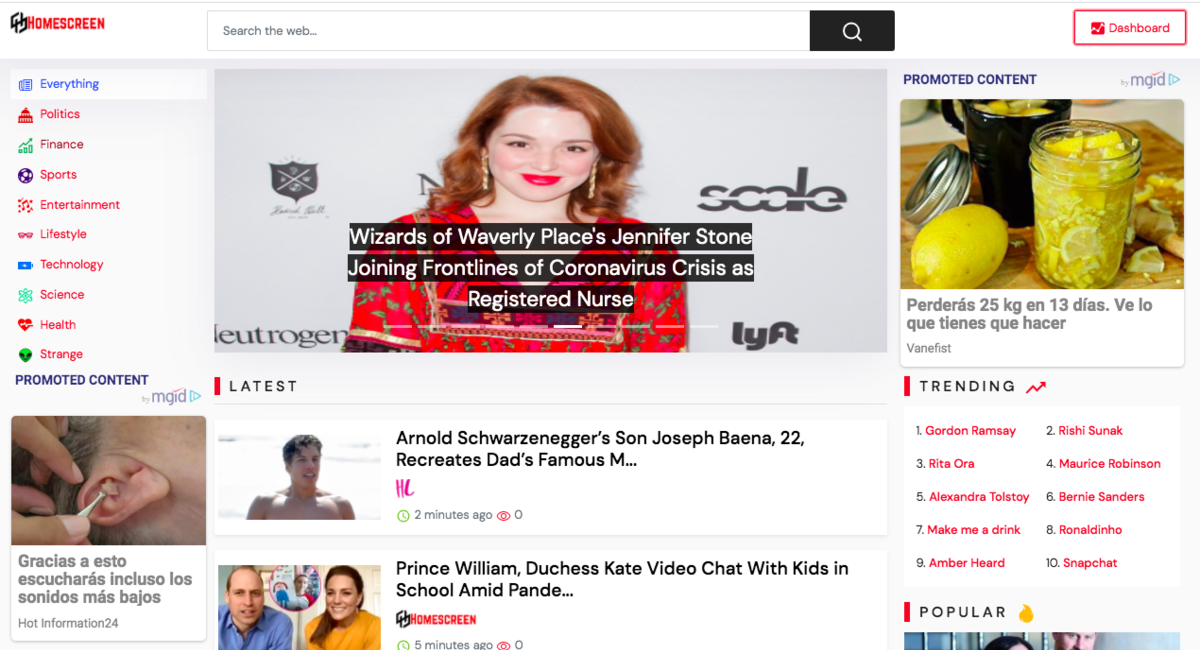1200x650 pixels.
Task: Click the Lifestyle sunglasses icon
Action: 25,235
